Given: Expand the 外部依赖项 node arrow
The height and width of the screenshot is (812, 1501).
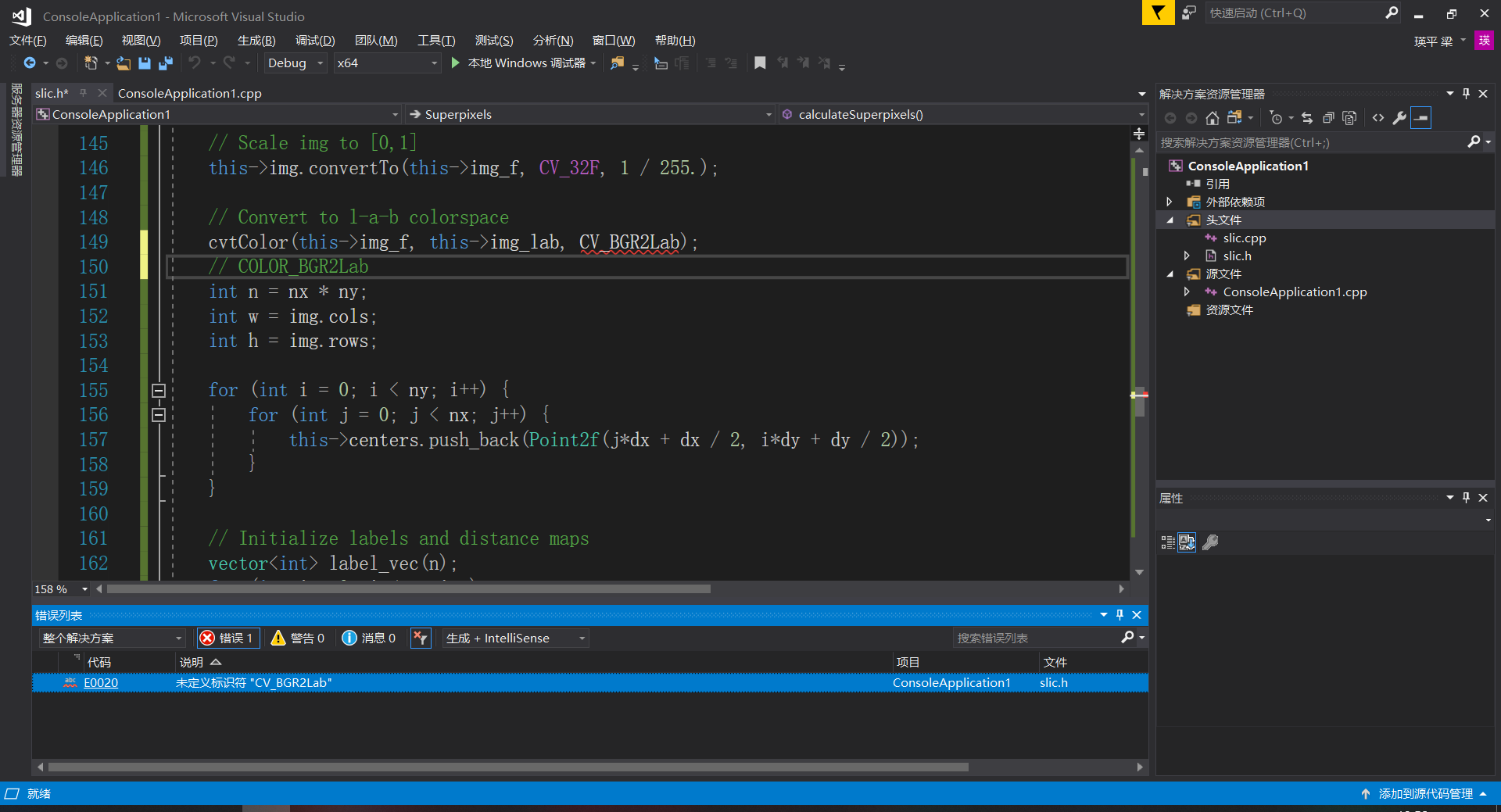Looking at the screenshot, I should coord(1170,202).
